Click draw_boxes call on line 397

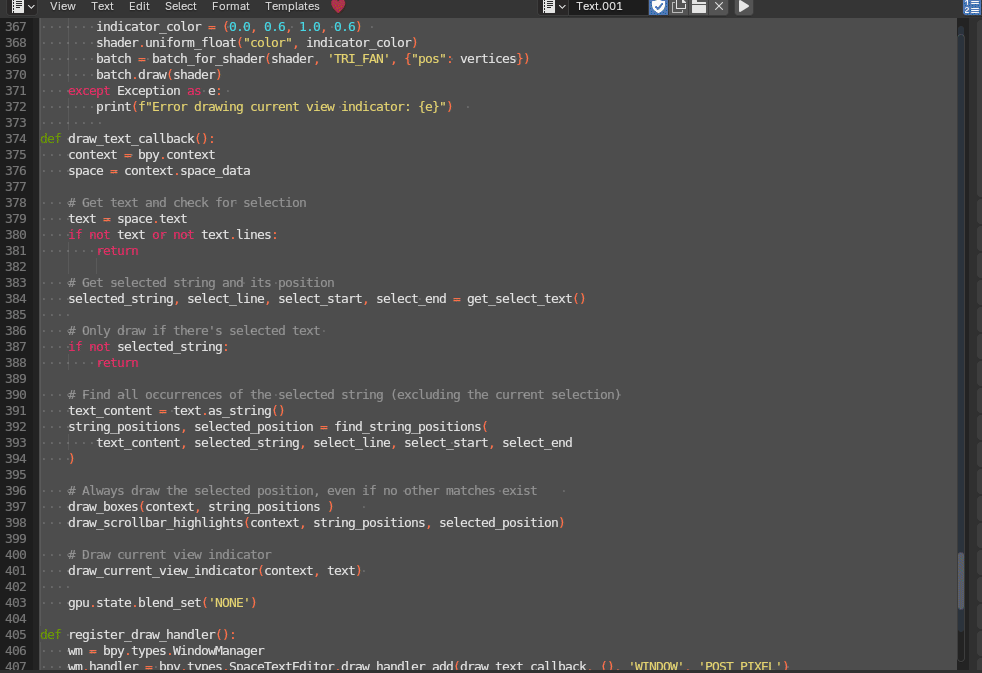[x=200, y=506]
